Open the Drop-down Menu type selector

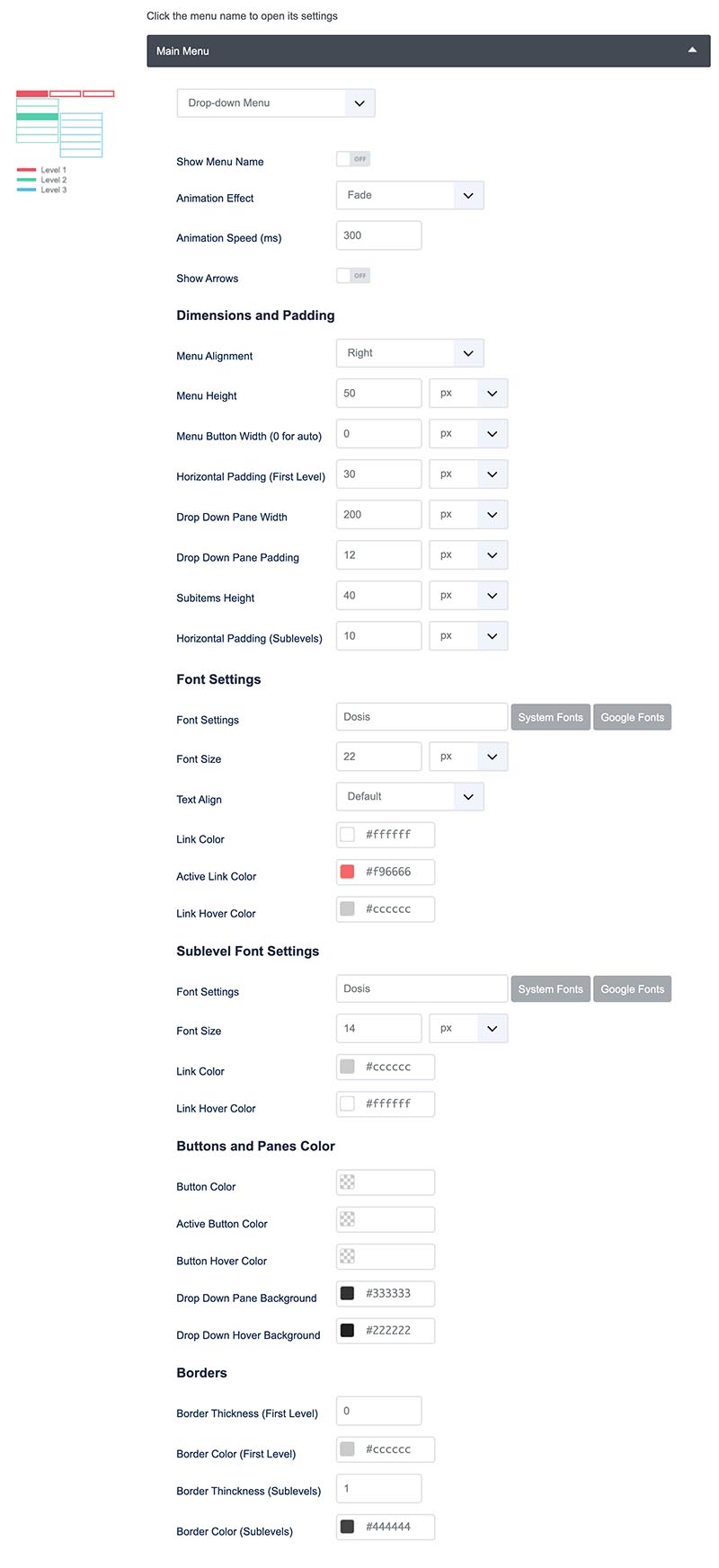pos(276,103)
